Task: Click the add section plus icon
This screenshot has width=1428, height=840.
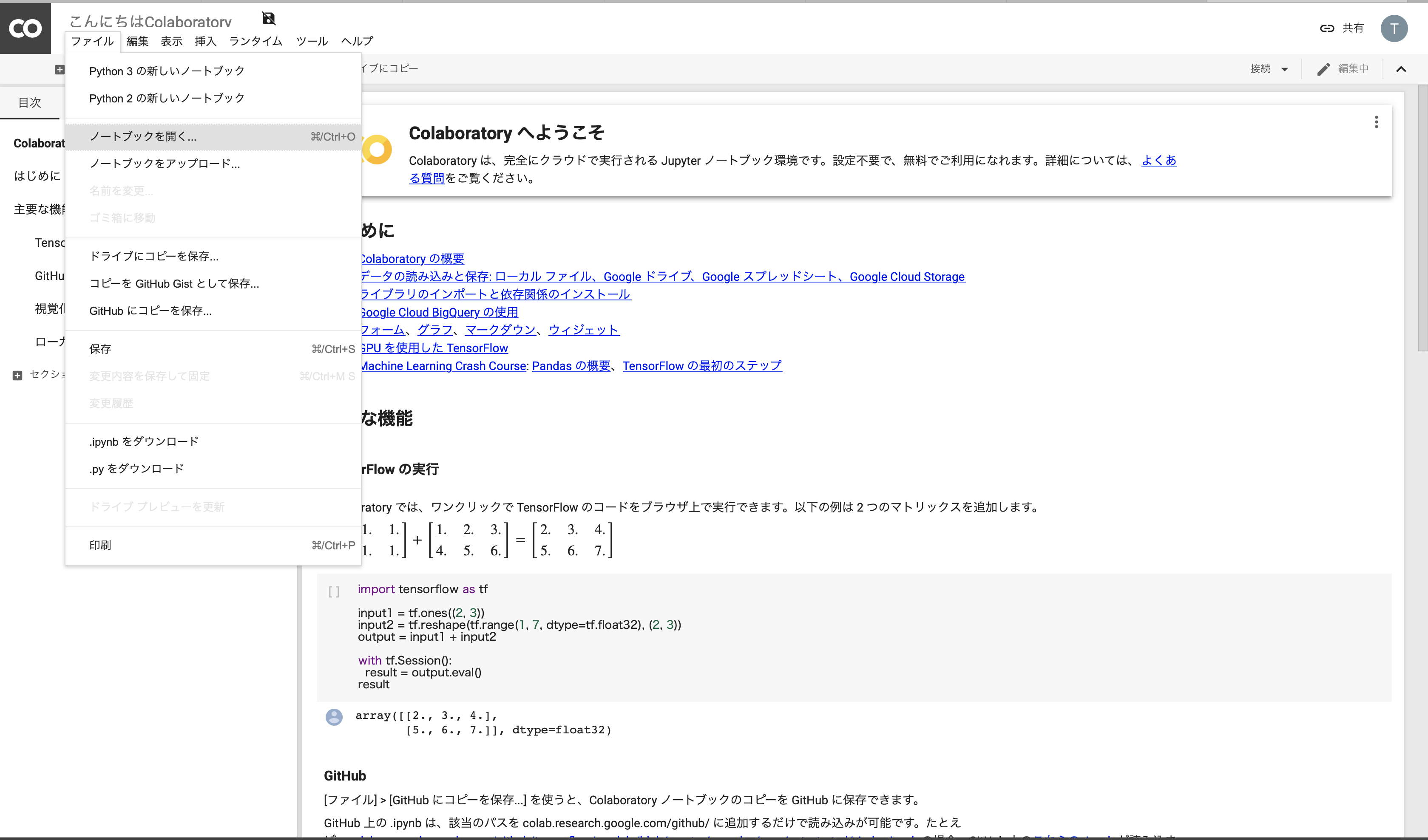Action: pyautogui.click(x=17, y=375)
